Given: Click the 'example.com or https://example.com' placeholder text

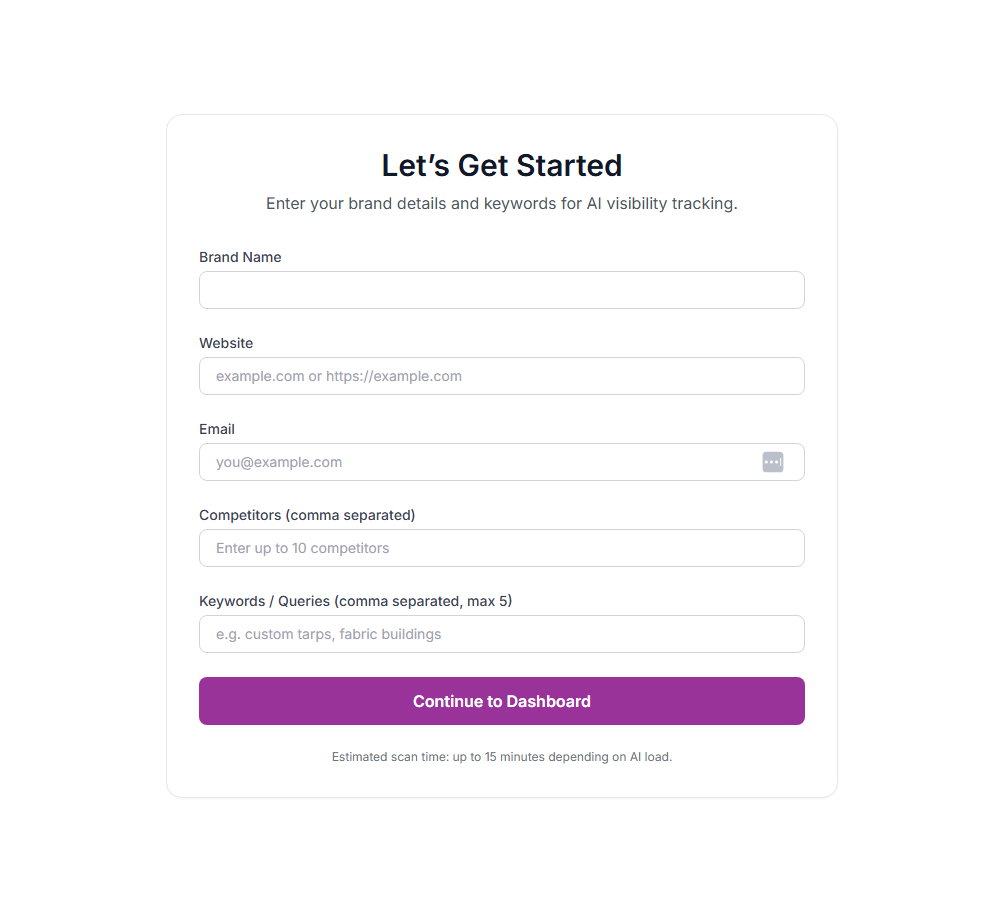Looking at the screenshot, I should [x=338, y=376].
